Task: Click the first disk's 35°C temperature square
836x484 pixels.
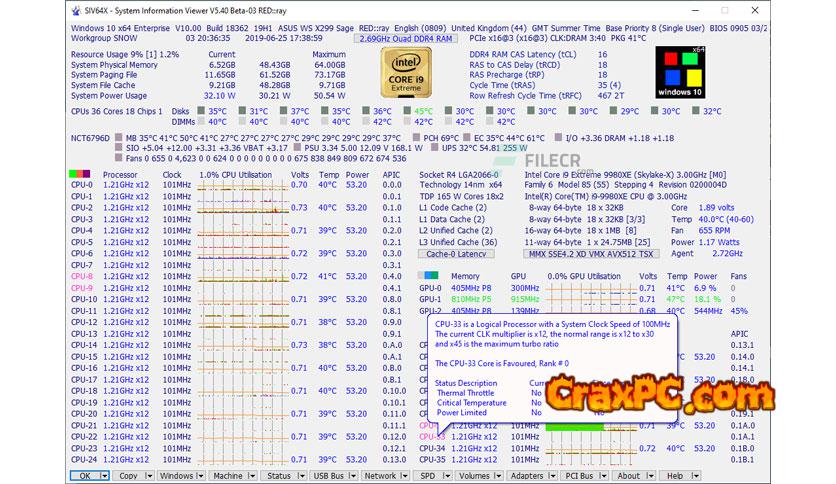Action: click(x=201, y=112)
